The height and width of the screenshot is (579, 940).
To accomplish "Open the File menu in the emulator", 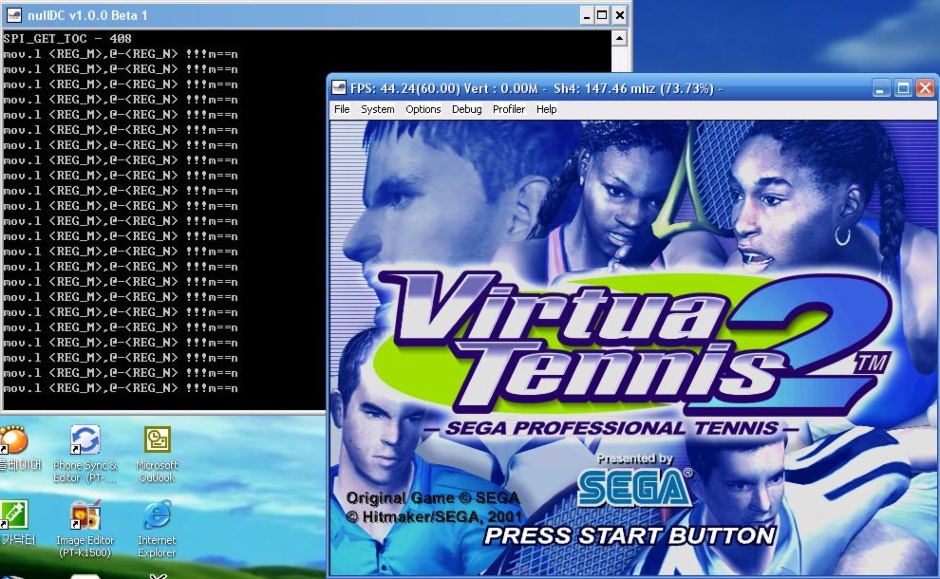I will point(342,109).
